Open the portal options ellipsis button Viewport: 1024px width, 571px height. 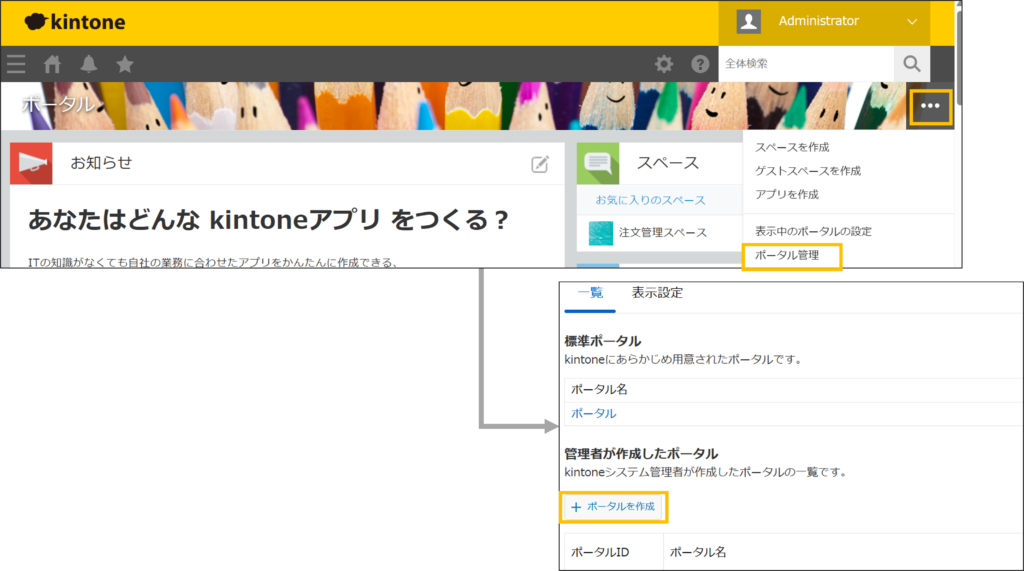(x=930, y=106)
